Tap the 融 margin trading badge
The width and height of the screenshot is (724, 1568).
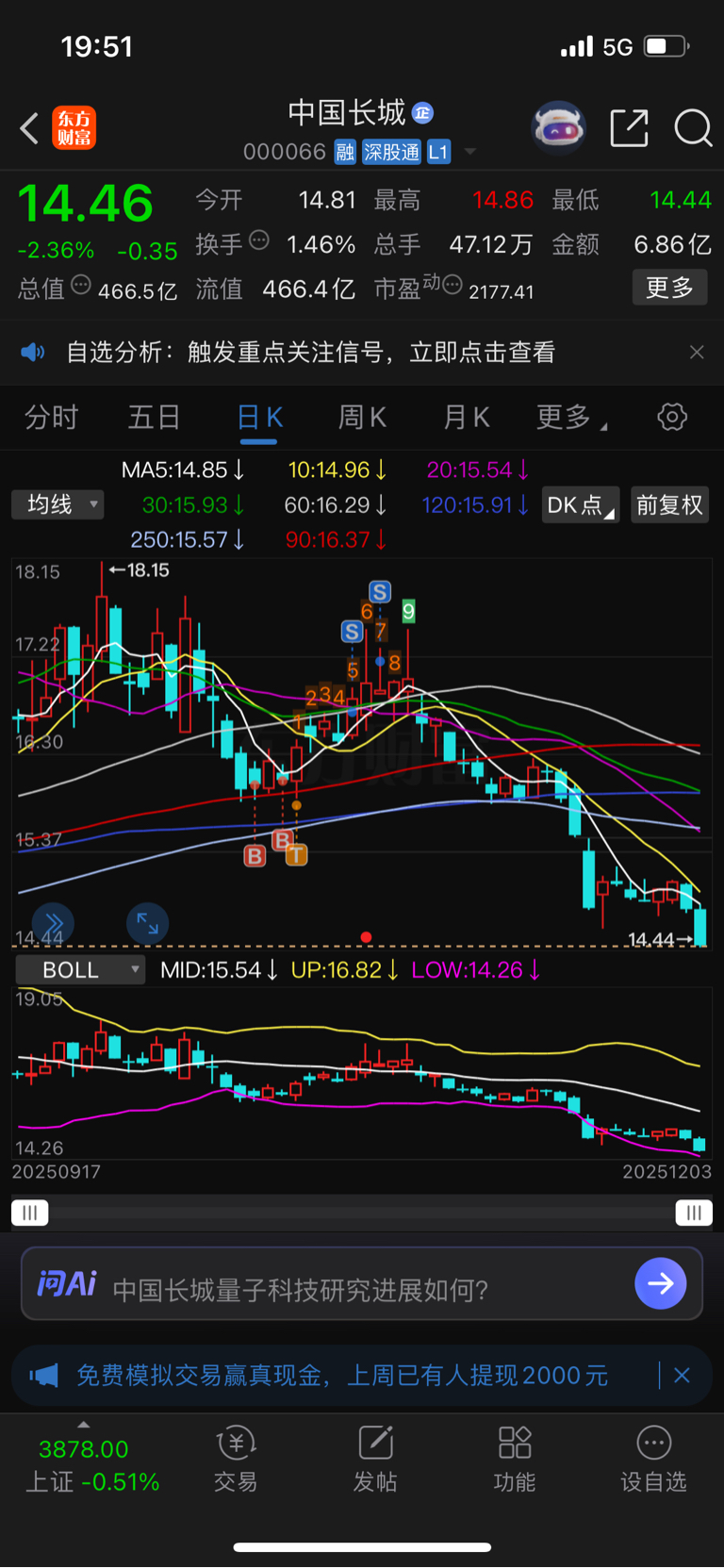click(345, 152)
